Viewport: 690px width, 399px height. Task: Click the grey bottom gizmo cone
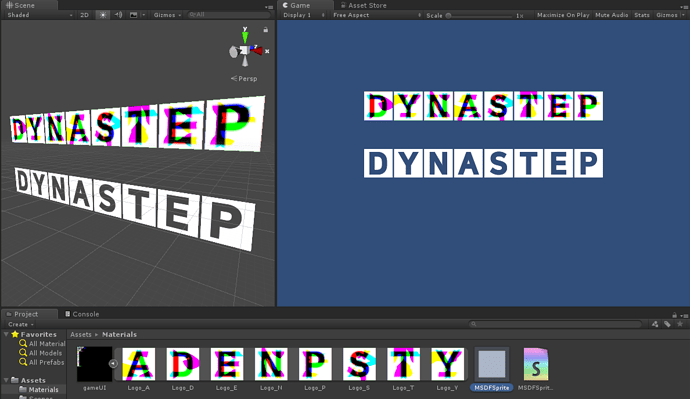click(245, 62)
